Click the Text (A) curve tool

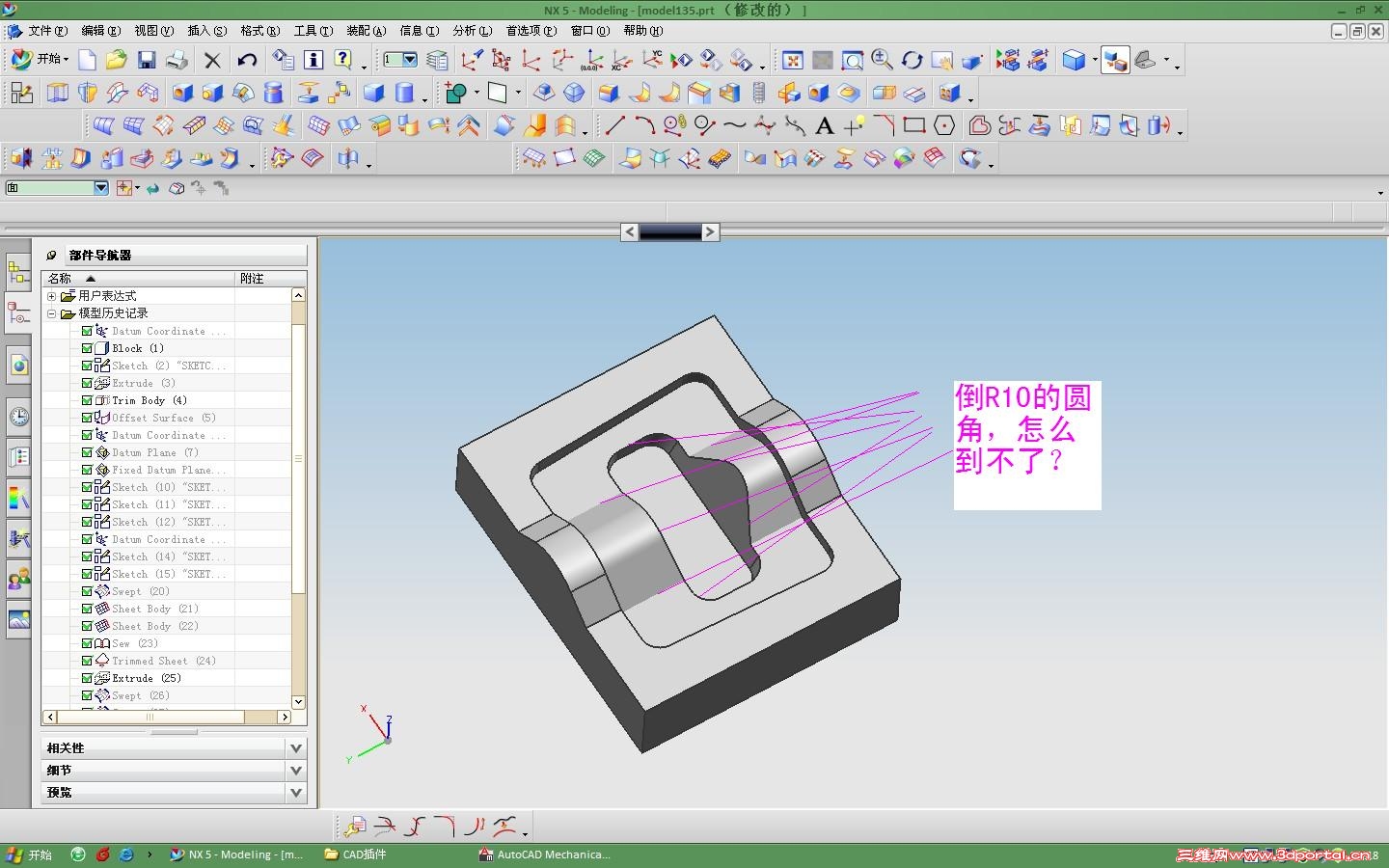825,125
